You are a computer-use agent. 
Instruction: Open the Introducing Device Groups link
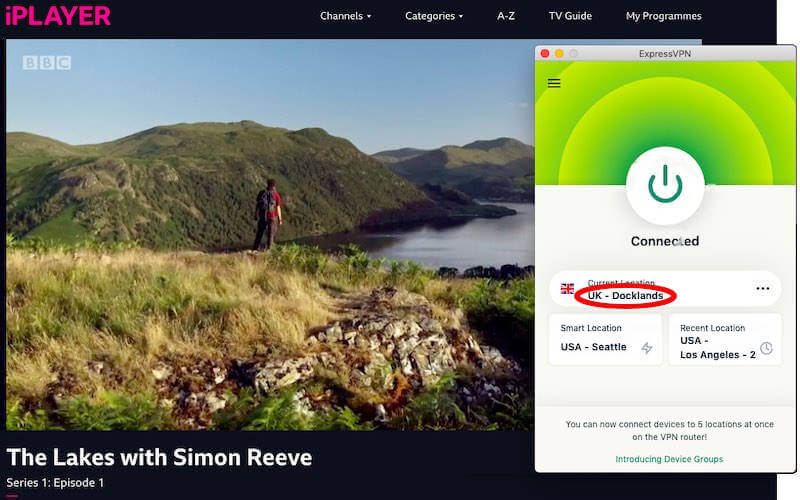pyautogui.click(x=669, y=459)
